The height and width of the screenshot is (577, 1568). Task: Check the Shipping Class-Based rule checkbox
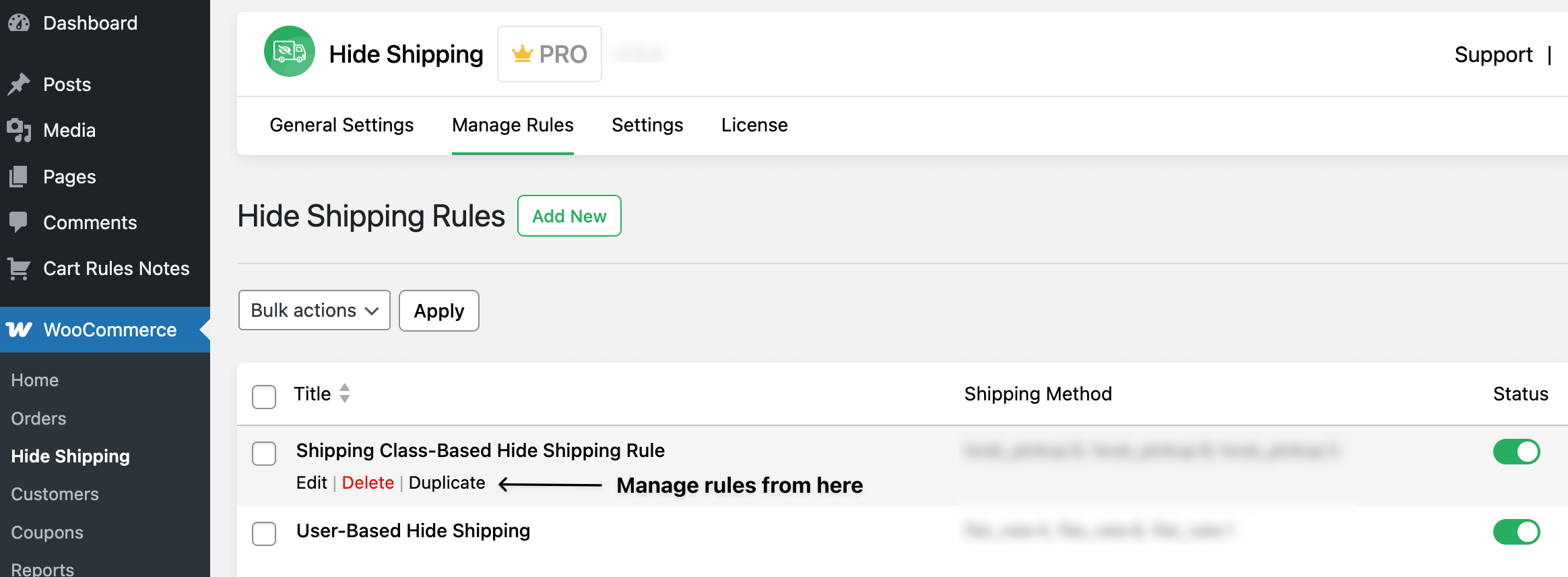tap(263, 454)
